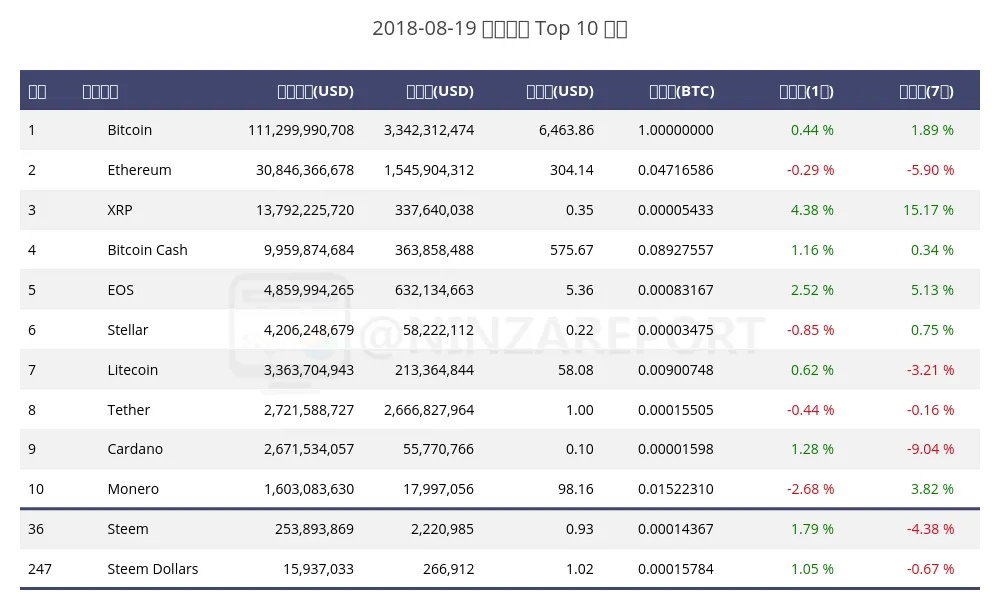
Task: Click Tether market cap 2,721,588,727
Action: 309,410
